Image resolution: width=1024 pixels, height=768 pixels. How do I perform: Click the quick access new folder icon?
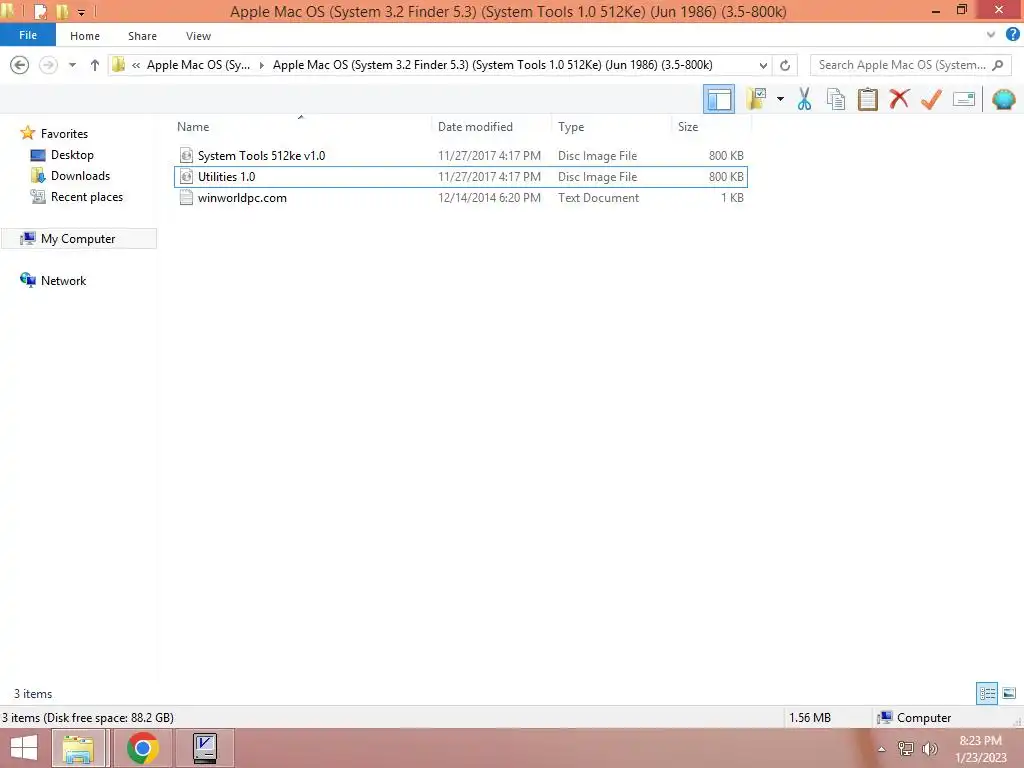63,12
